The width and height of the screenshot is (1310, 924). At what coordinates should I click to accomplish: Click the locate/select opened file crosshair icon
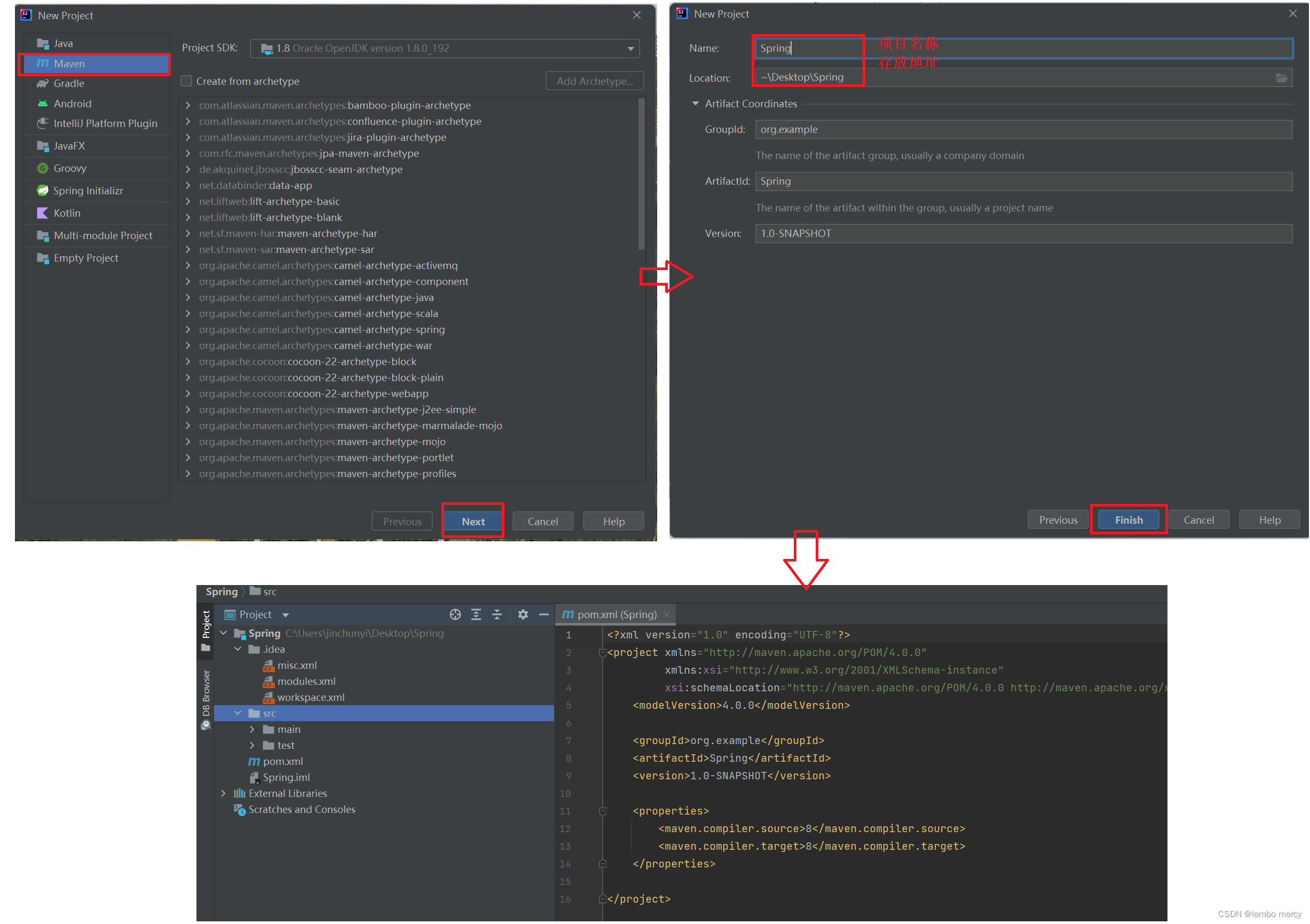click(x=455, y=614)
